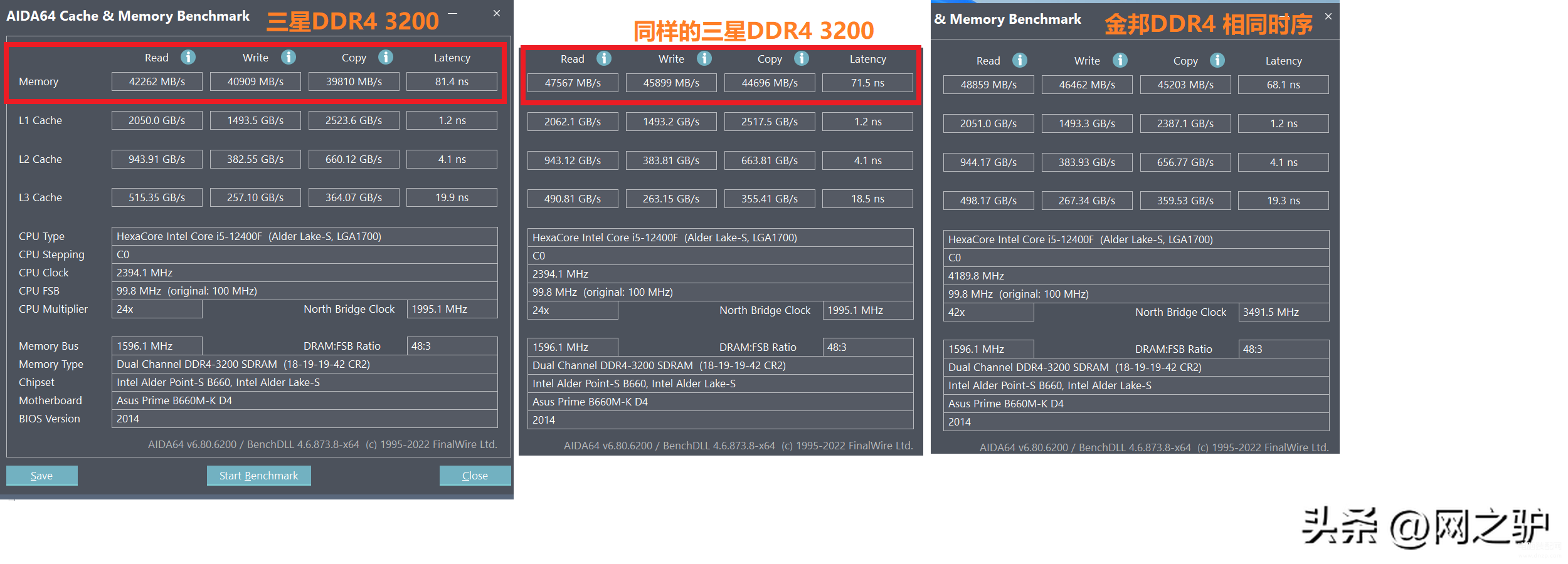Click Read info icon in middle window
Screen dimensions: 1568x564
click(x=604, y=58)
